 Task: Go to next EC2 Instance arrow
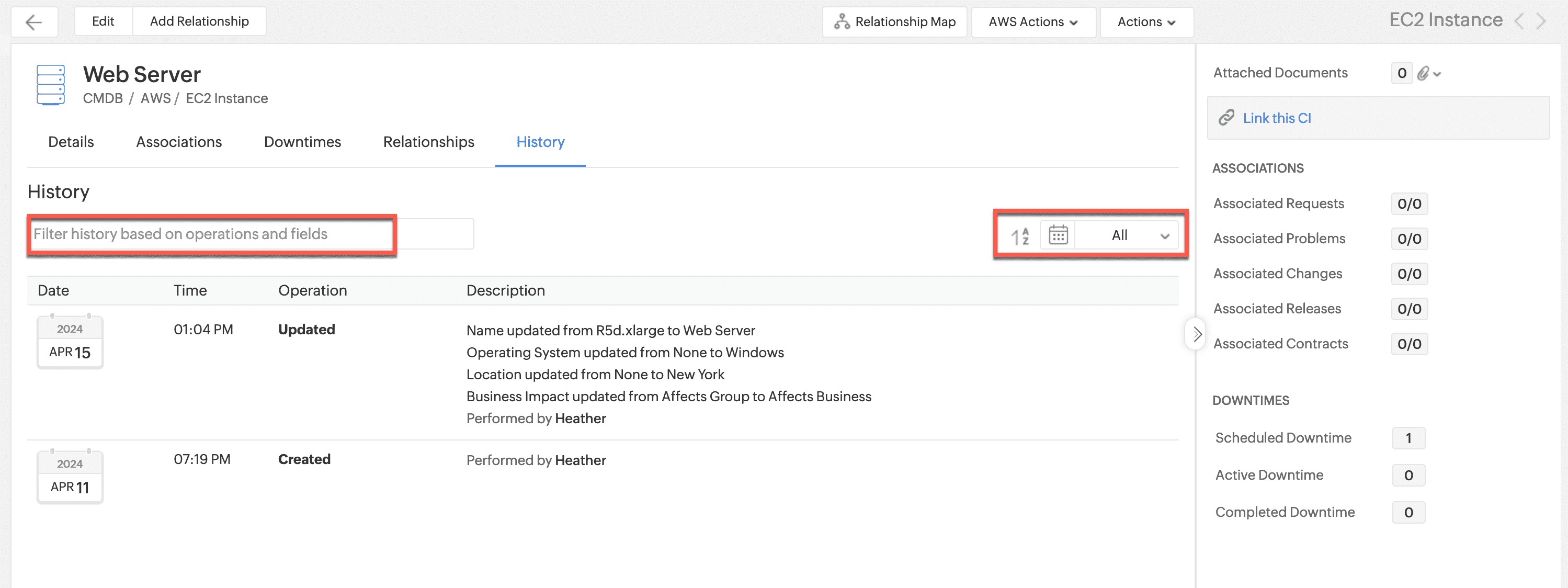click(1541, 21)
